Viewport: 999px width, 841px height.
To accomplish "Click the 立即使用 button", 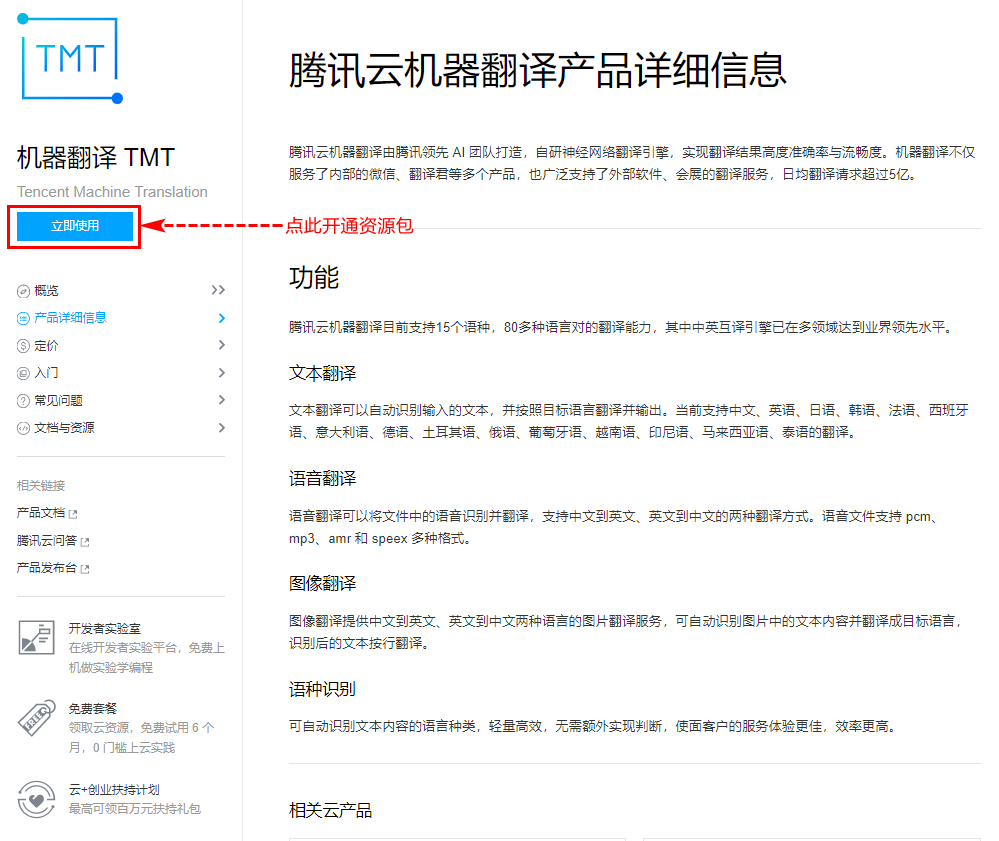I will coord(75,226).
